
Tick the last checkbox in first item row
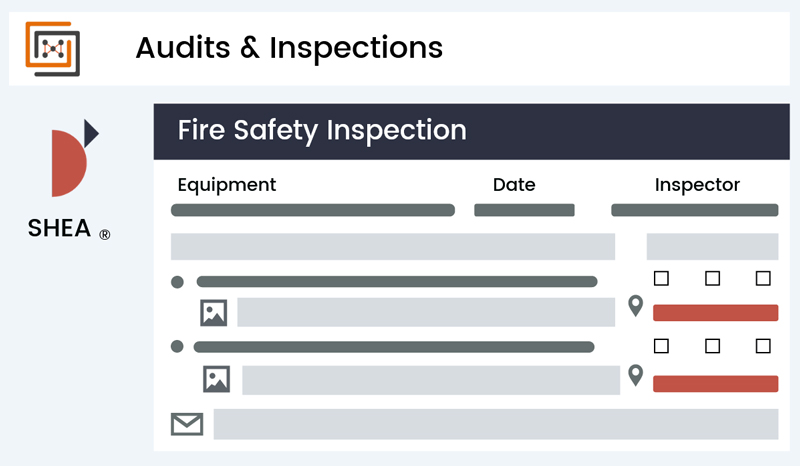(x=763, y=278)
